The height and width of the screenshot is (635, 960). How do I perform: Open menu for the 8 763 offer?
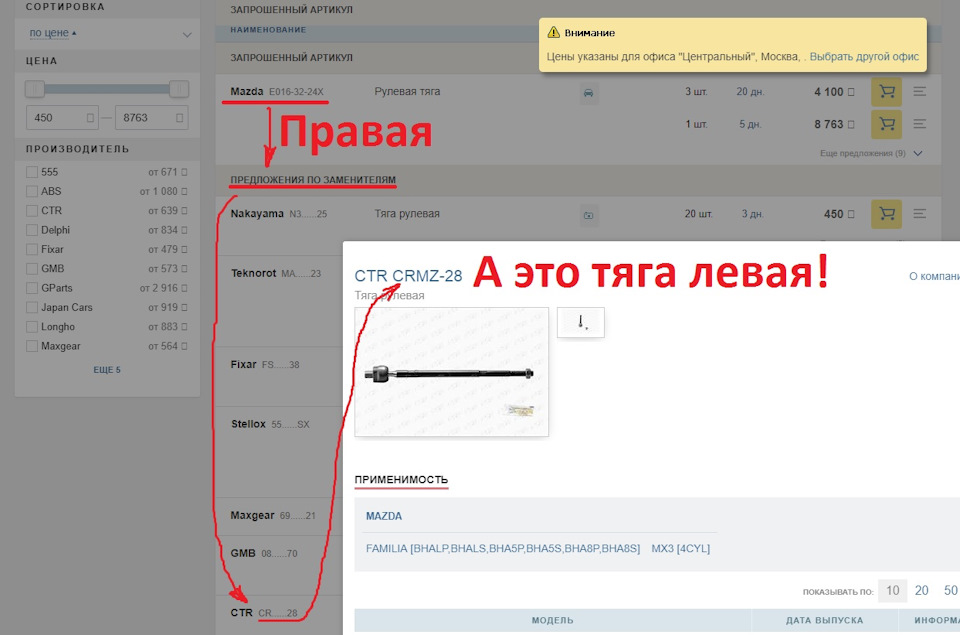(x=920, y=124)
